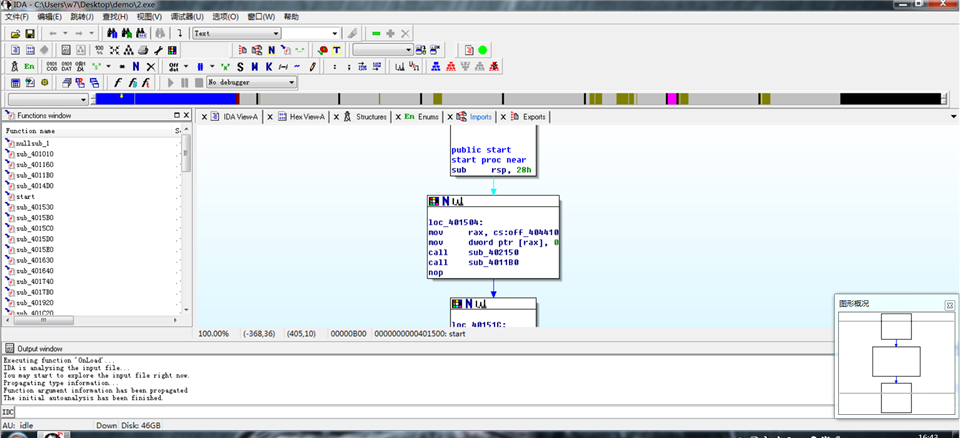Close the Functions window panel
Screen dimensions: 960x438
click(186, 115)
